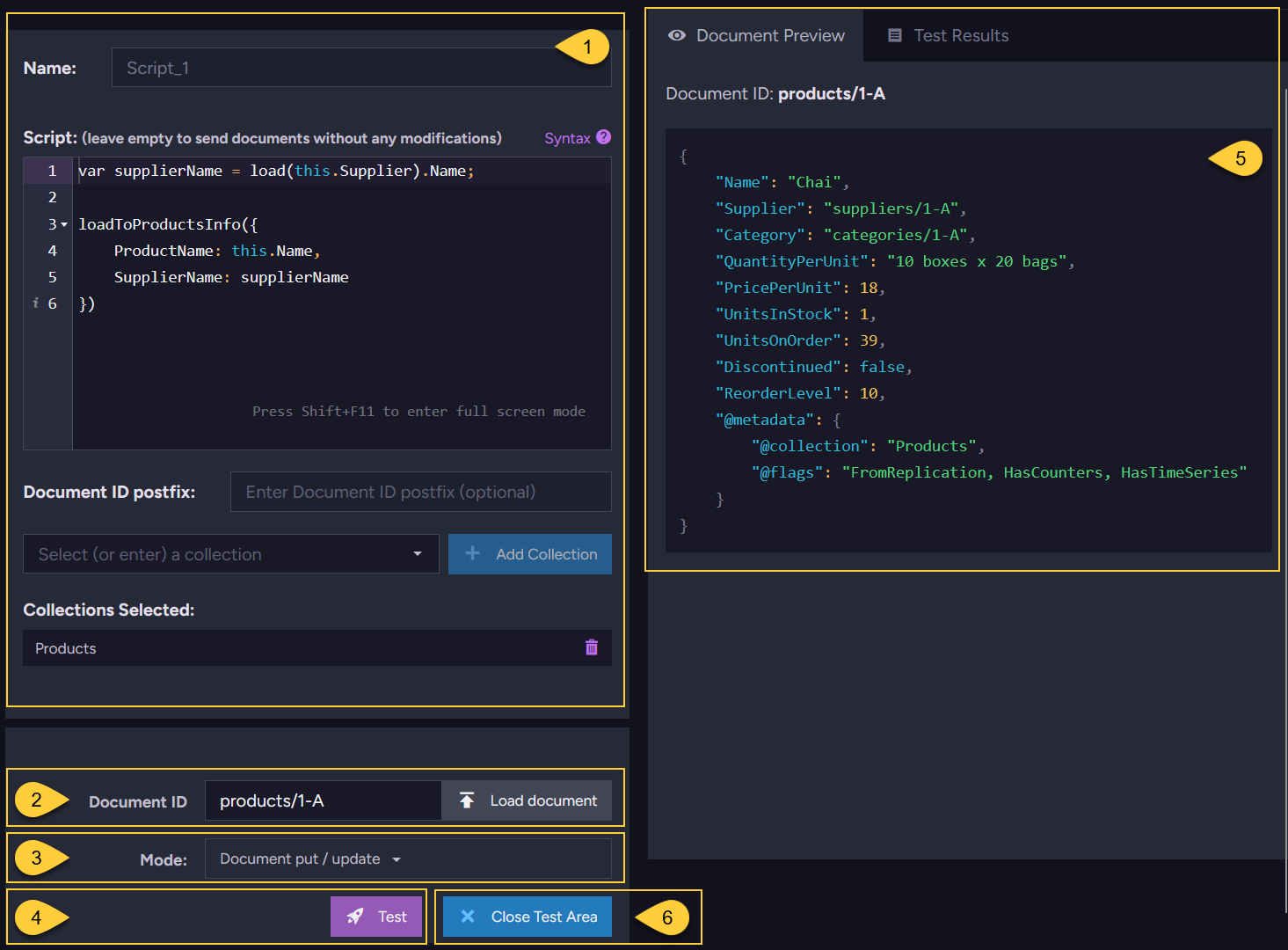Delete the Products collection with trash icon

[592, 647]
